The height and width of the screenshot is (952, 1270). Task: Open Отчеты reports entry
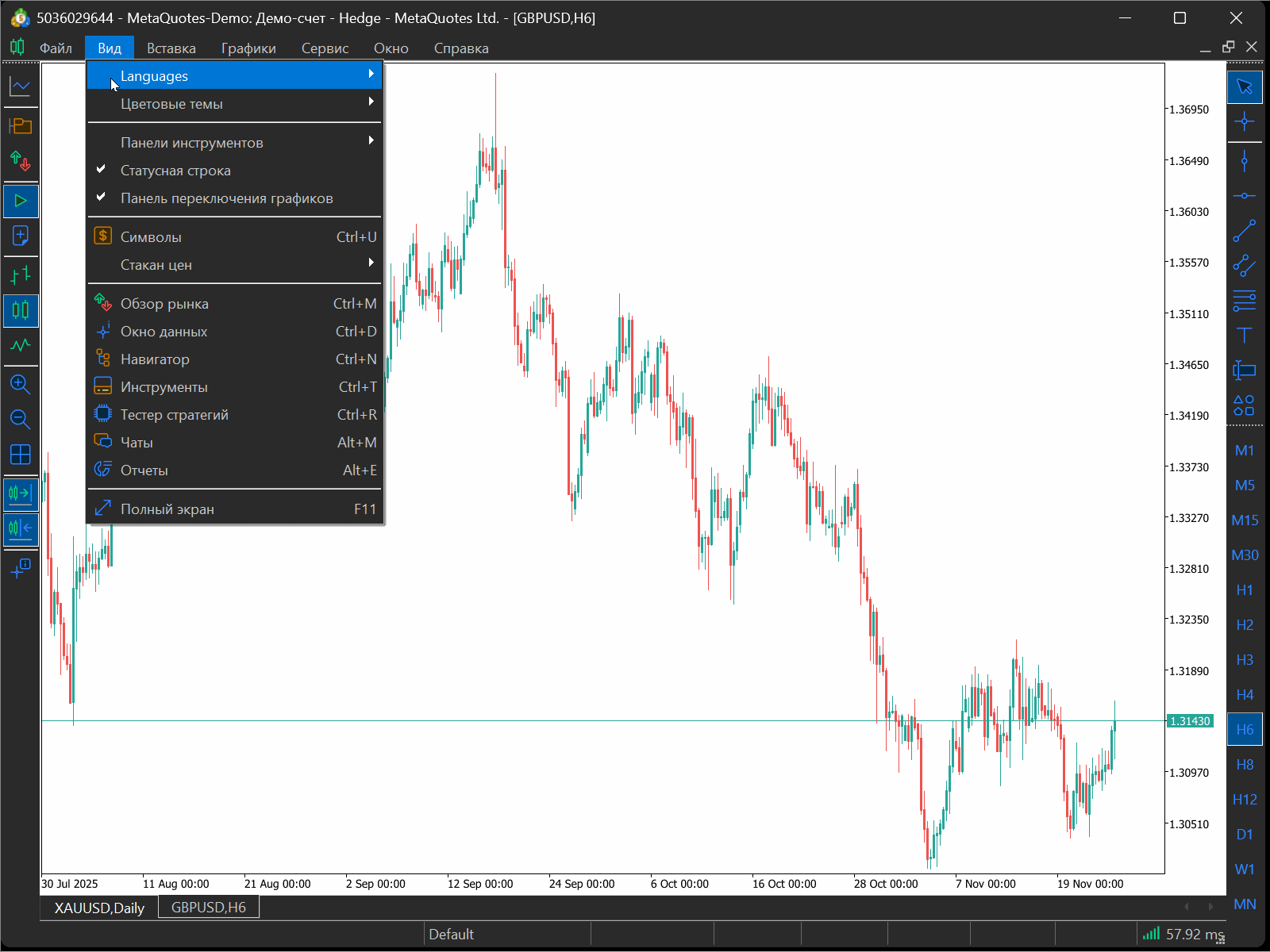pos(235,470)
